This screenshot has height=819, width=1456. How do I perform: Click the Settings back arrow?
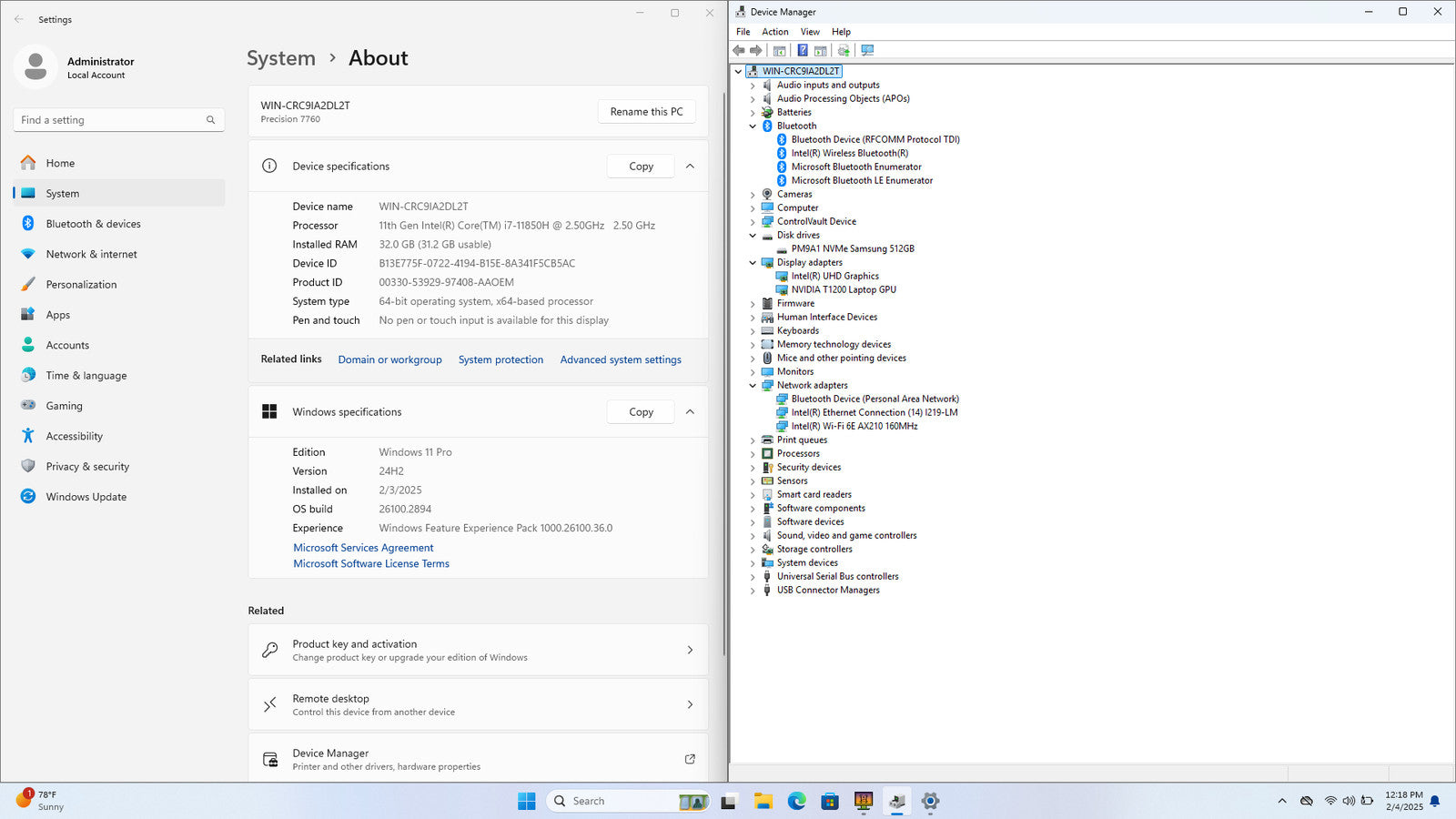point(19,19)
